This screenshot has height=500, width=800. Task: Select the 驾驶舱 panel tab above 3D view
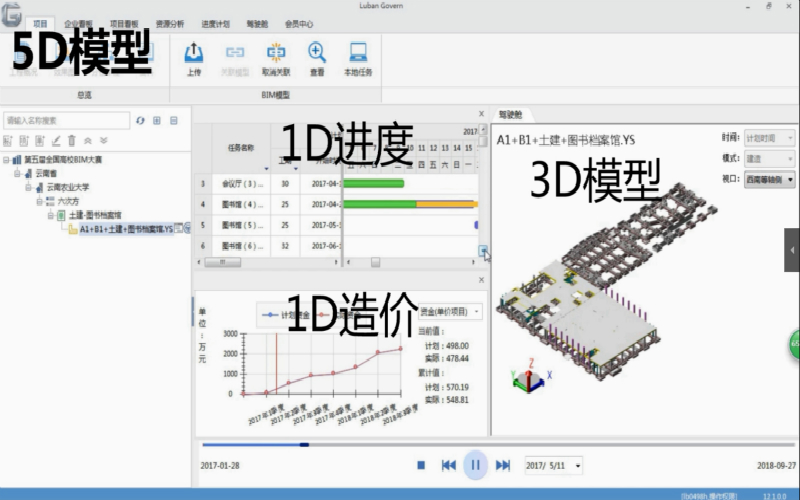510,115
